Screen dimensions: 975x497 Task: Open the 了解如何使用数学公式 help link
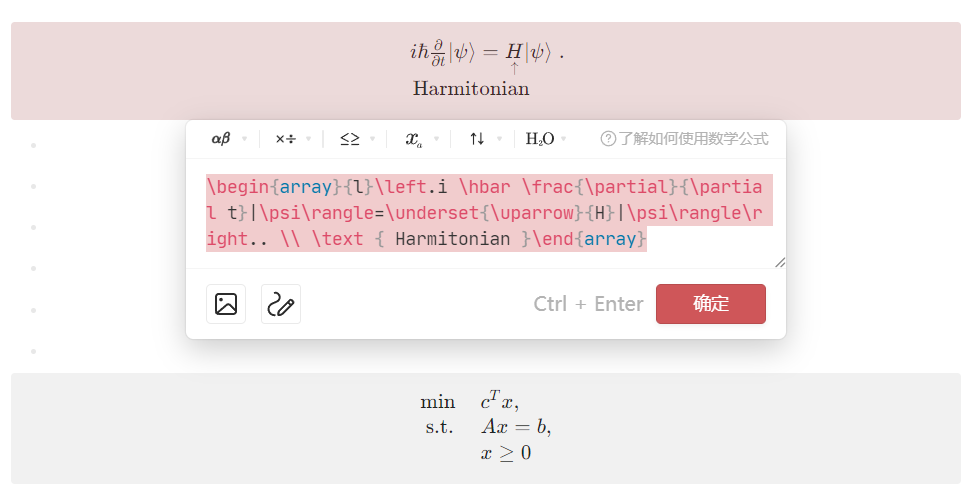pyautogui.click(x=693, y=139)
